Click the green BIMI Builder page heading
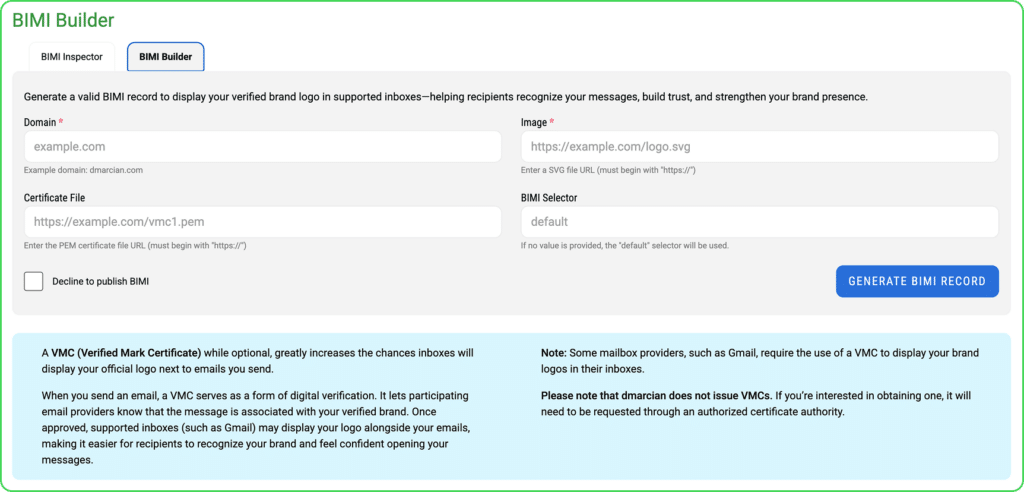The image size is (1024, 492). pyautogui.click(x=64, y=20)
